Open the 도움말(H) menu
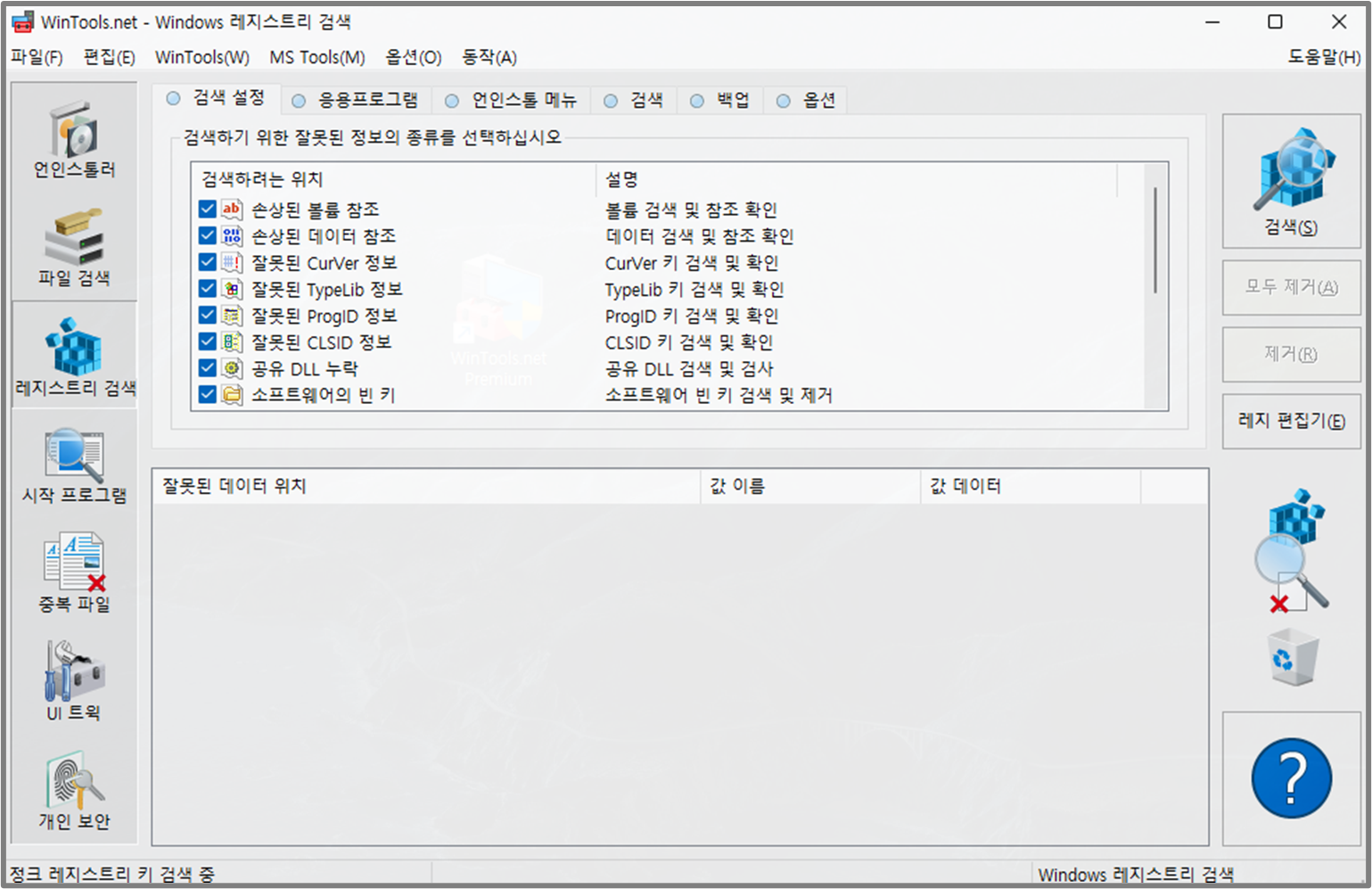The height and width of the screenshot is (889, 1372). (1324, 57)
